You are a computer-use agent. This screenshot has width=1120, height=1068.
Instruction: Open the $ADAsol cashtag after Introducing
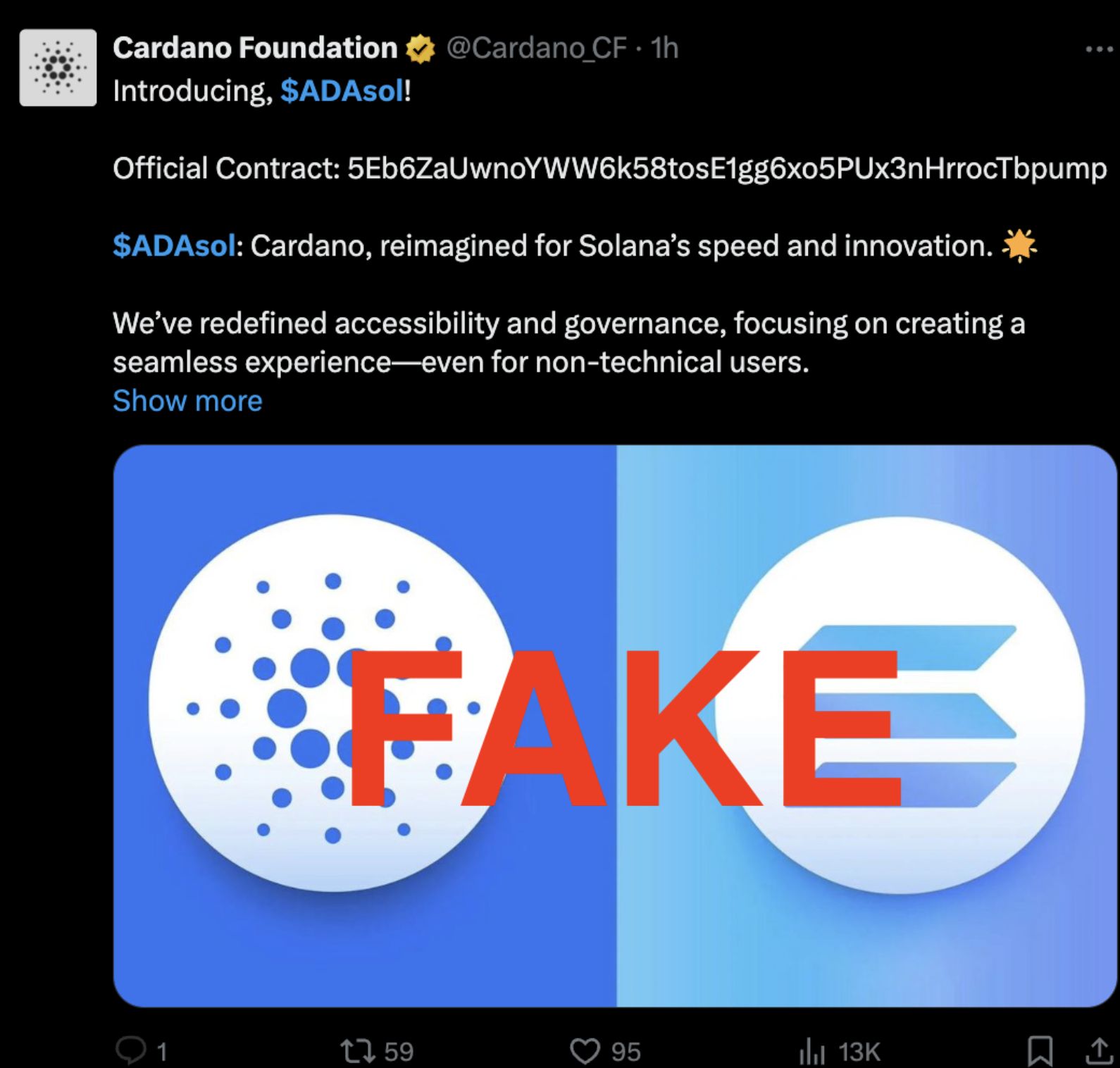tap(342, 91)
